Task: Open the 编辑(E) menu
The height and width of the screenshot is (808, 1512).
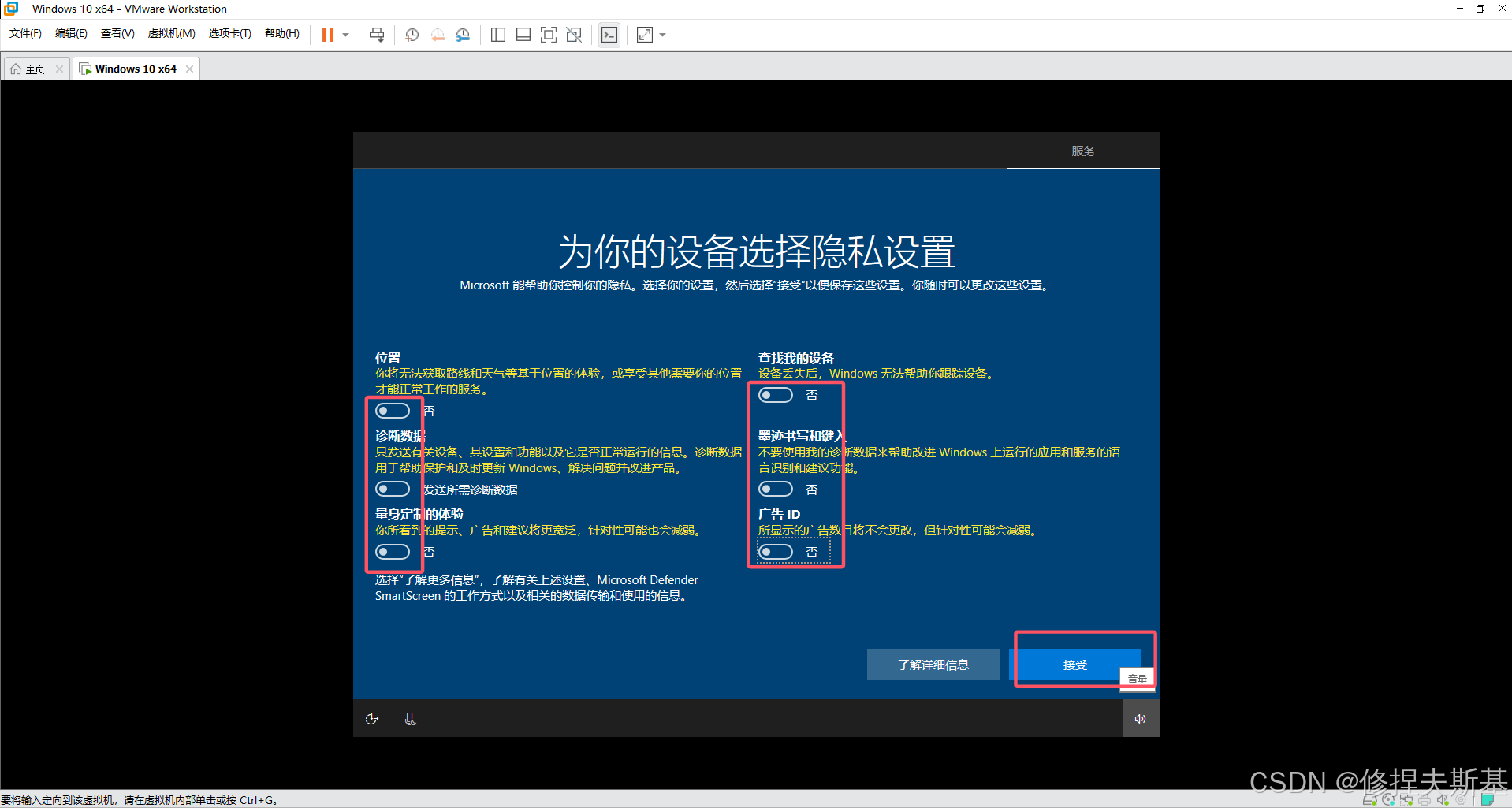Action: 71,33
